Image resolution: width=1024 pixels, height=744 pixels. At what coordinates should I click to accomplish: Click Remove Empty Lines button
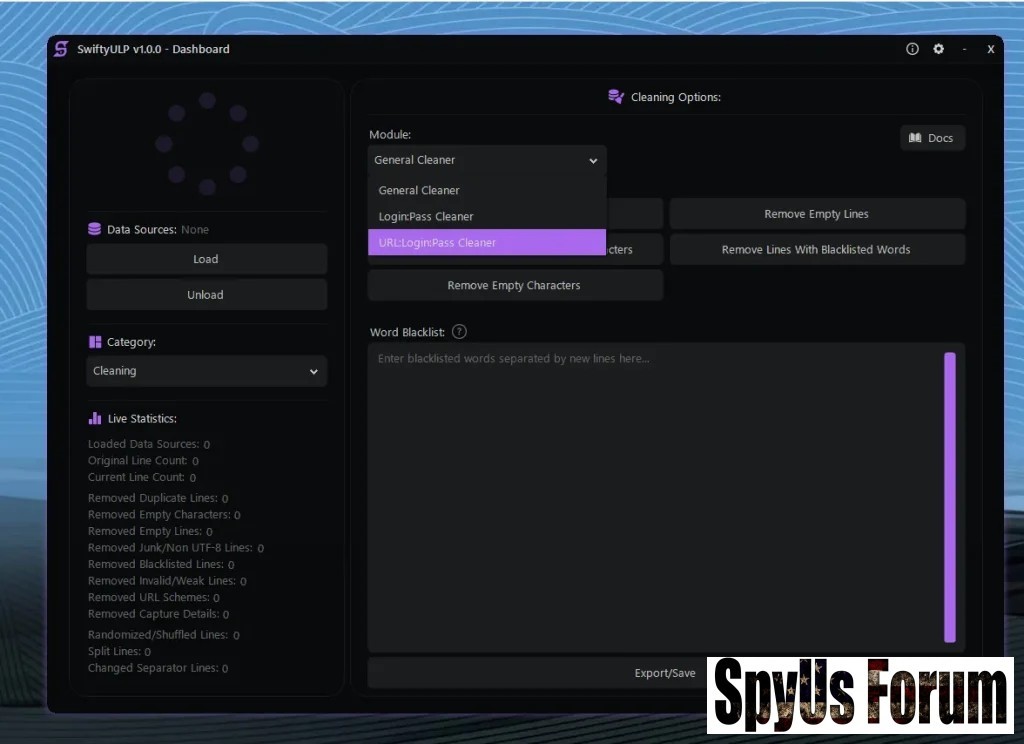[816, 214]
